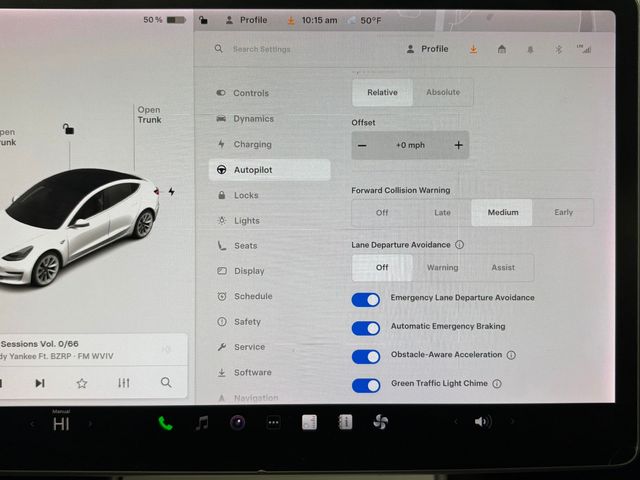Launch the camera app in bottom bar
Image resolution: width=640 pixels, height=480 pixels.
click(237, 423)
